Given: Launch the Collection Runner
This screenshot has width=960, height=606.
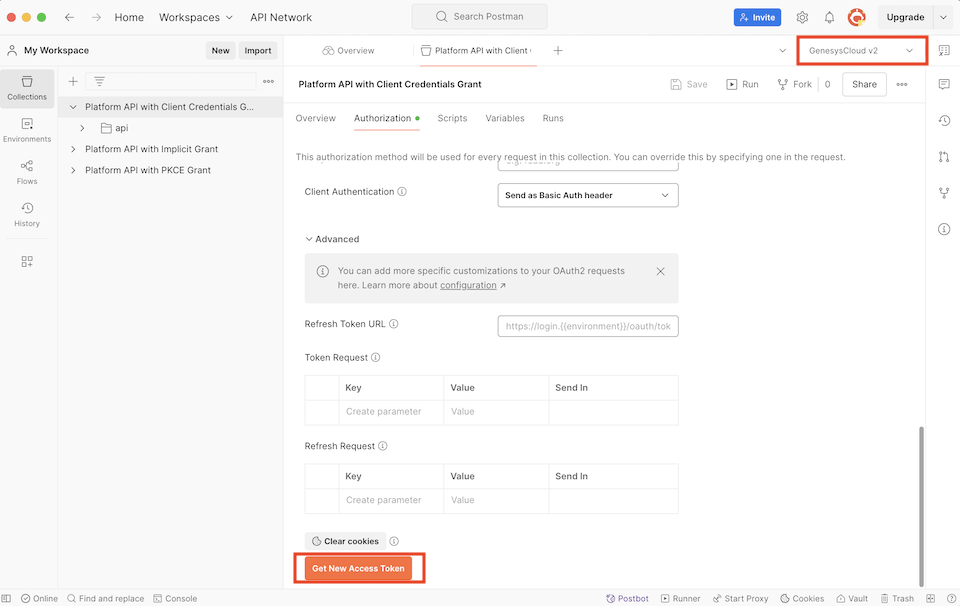Looking at the screenshot, I should [680, 598].
